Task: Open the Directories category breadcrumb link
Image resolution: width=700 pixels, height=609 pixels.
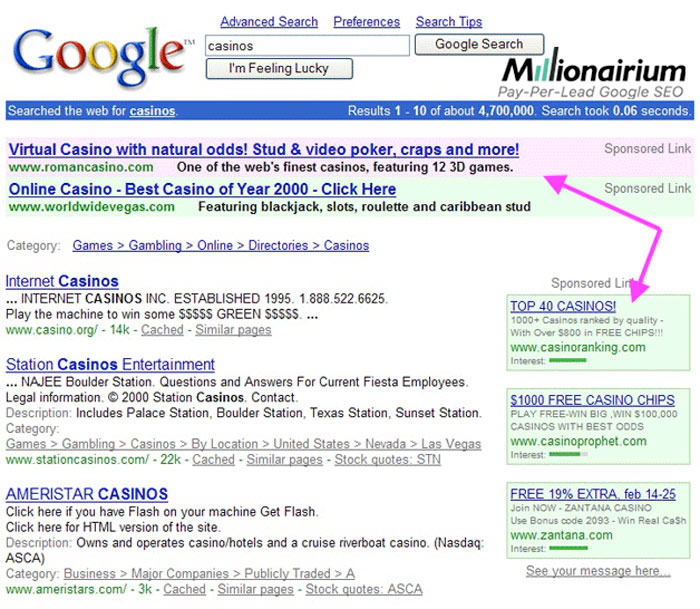Action: [278, 246]
